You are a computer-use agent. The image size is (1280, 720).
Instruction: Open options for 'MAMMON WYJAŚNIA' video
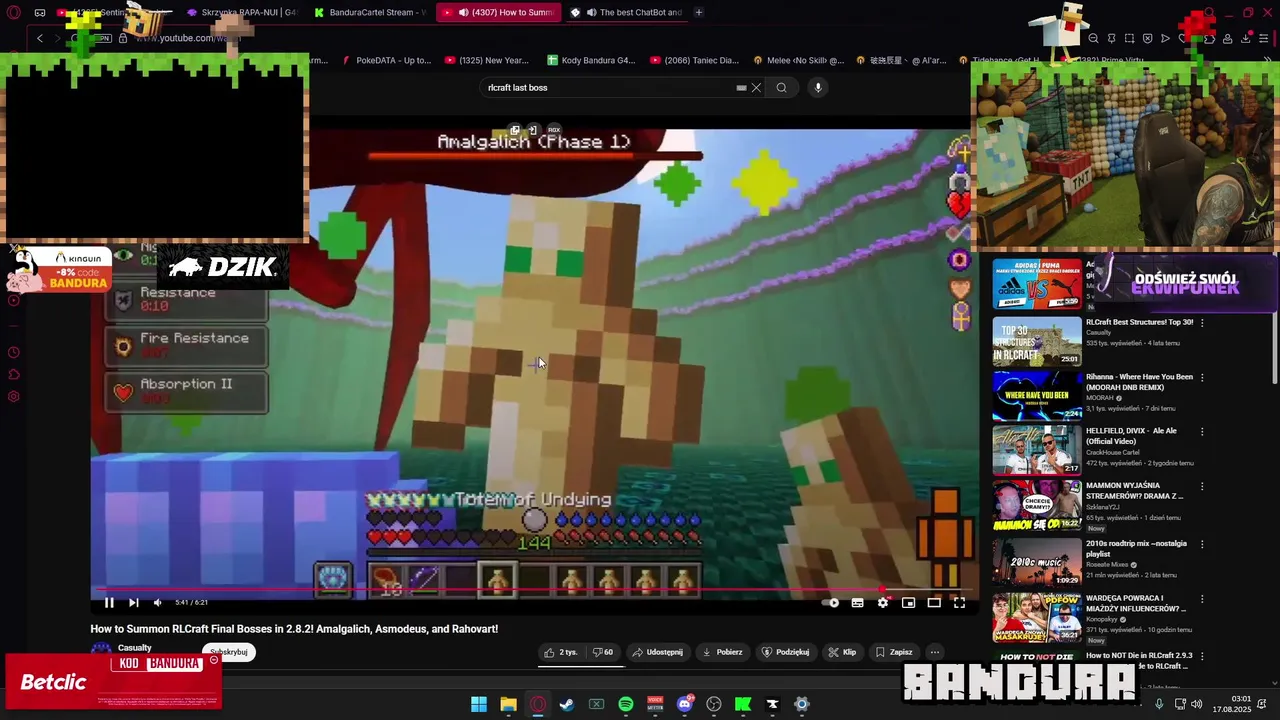click(x=1202, y=486)
